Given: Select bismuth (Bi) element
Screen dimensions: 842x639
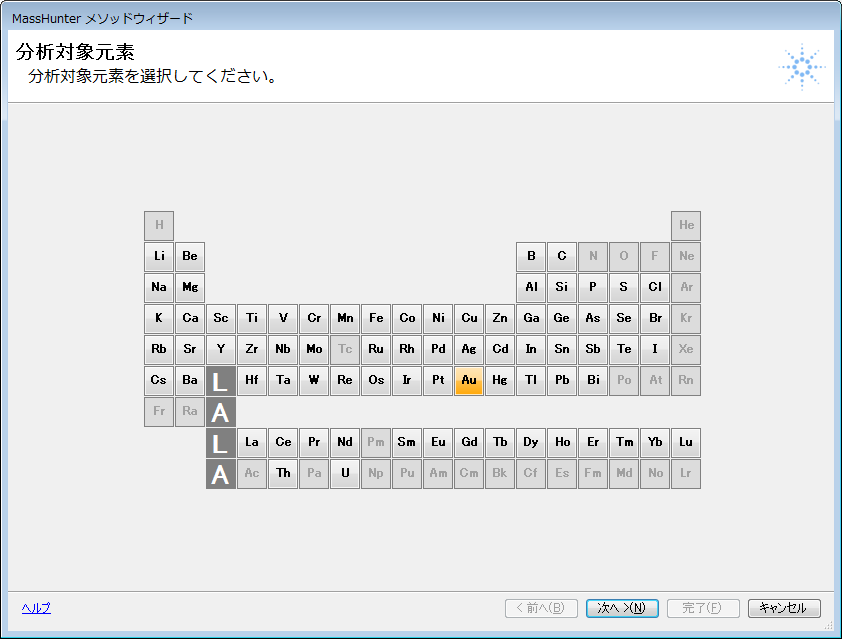Looking at the screenshot, I should tap(593, 381).
